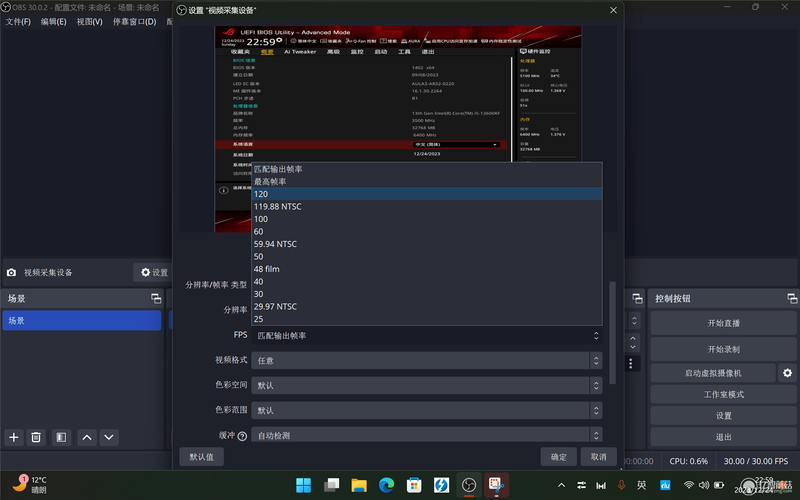Toggle 工作室模式
800x500 pixels.
(723, 394)
